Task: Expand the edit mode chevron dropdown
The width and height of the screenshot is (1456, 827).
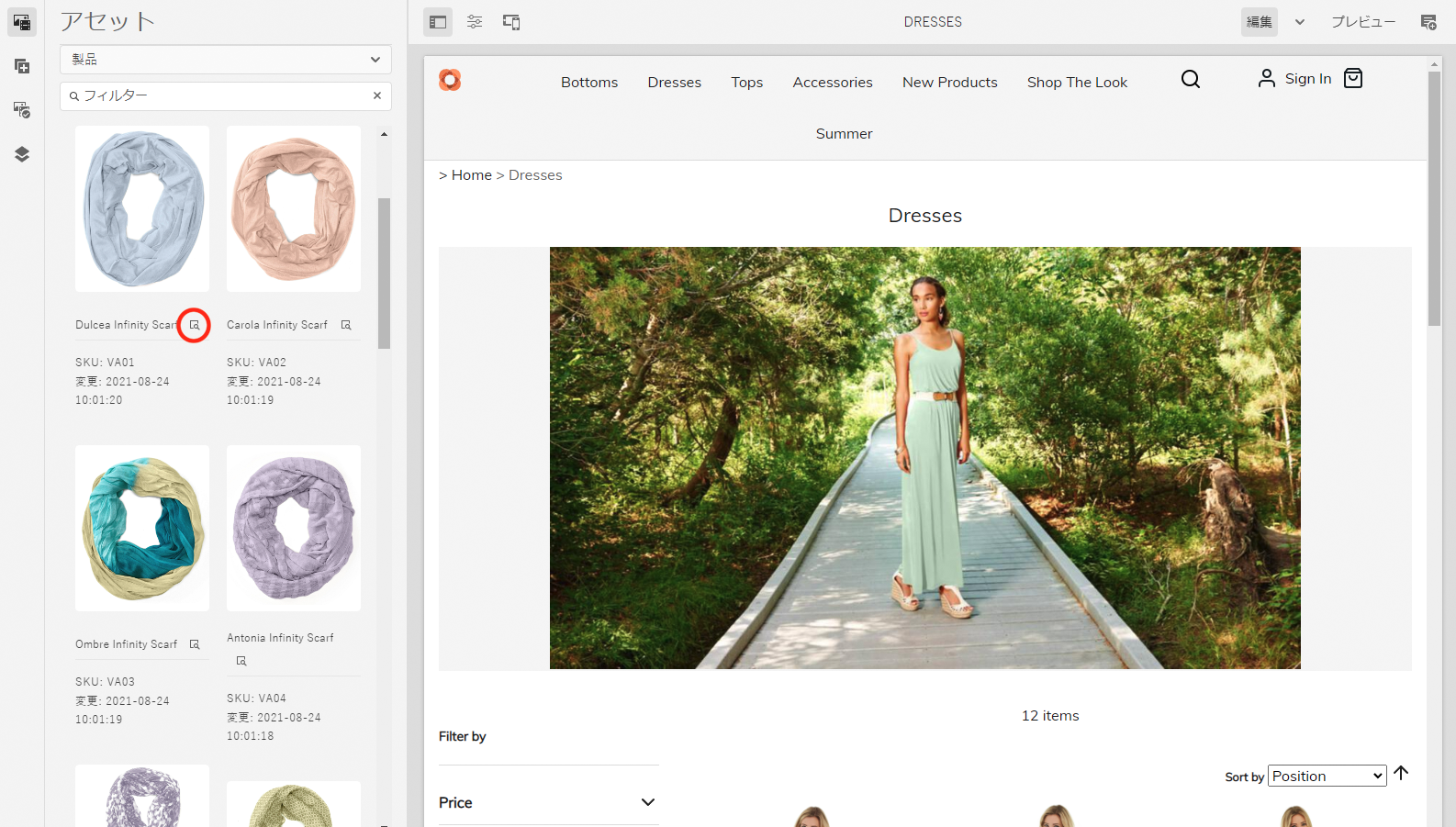Action: (x=1300, y=22)
